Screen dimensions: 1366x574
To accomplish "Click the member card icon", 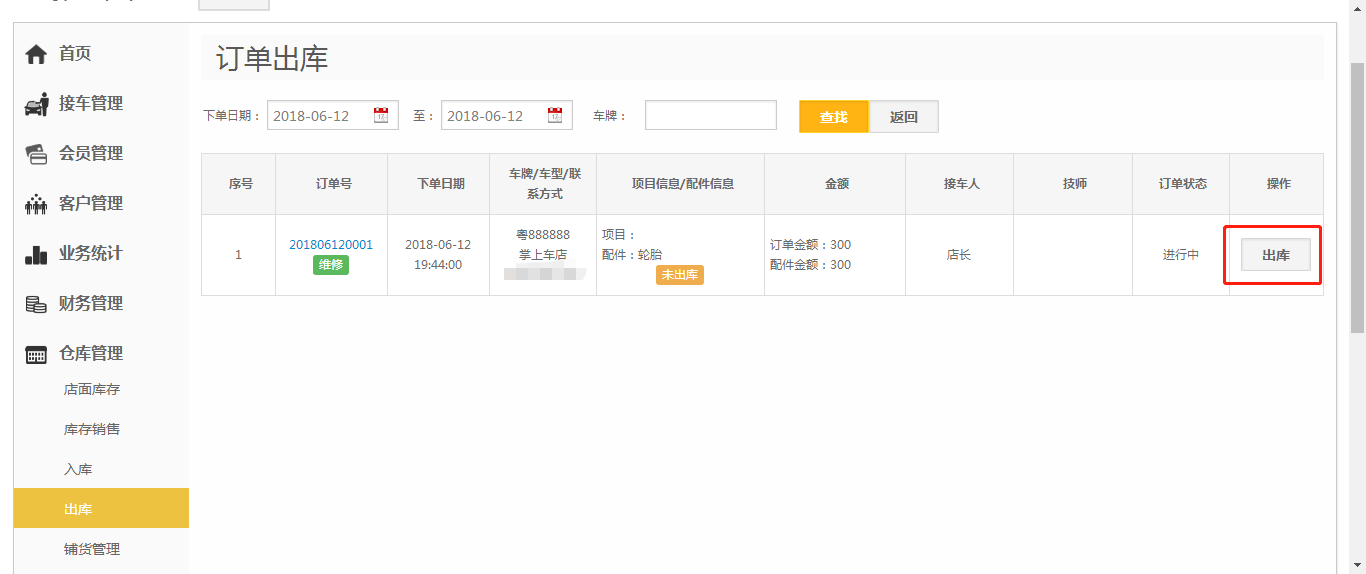I will pos(36,154).
